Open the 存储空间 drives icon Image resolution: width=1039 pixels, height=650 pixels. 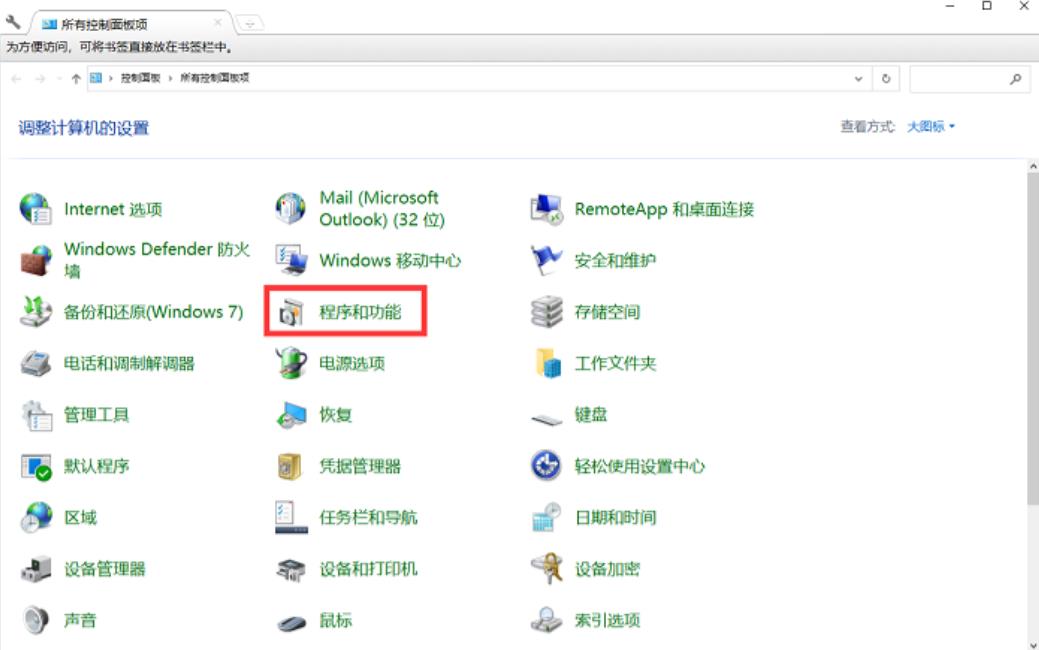tap(547, 311)
